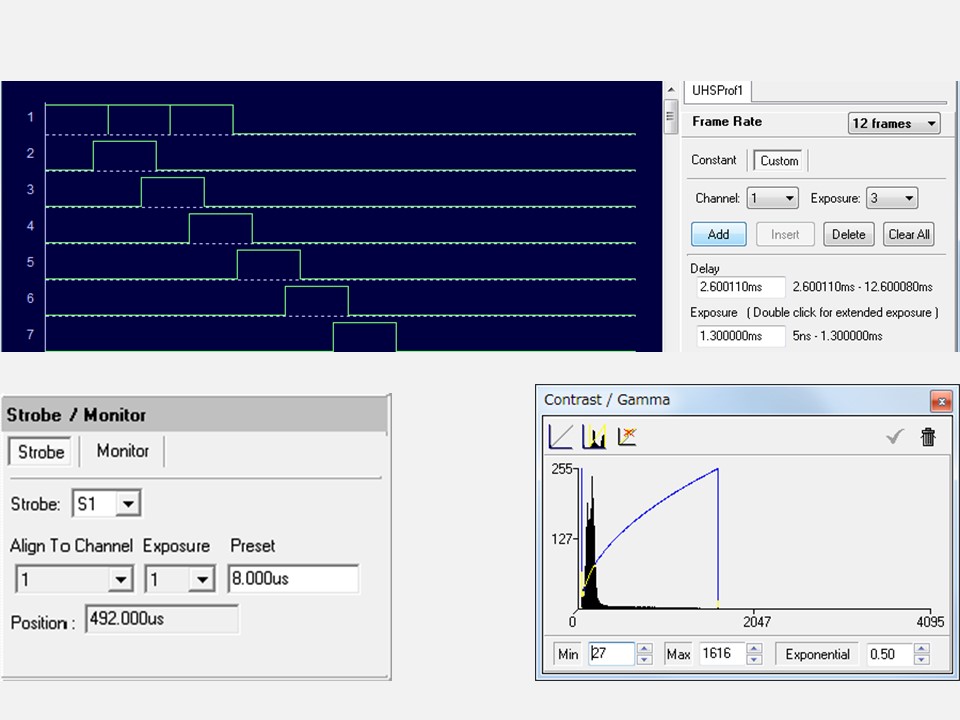Image resolution: width=960 pixels, height=720 pixels.
Task: Select the linear curve icon in Contrast/Gamma
Action: pyautogui.click(x=561, y=437)
